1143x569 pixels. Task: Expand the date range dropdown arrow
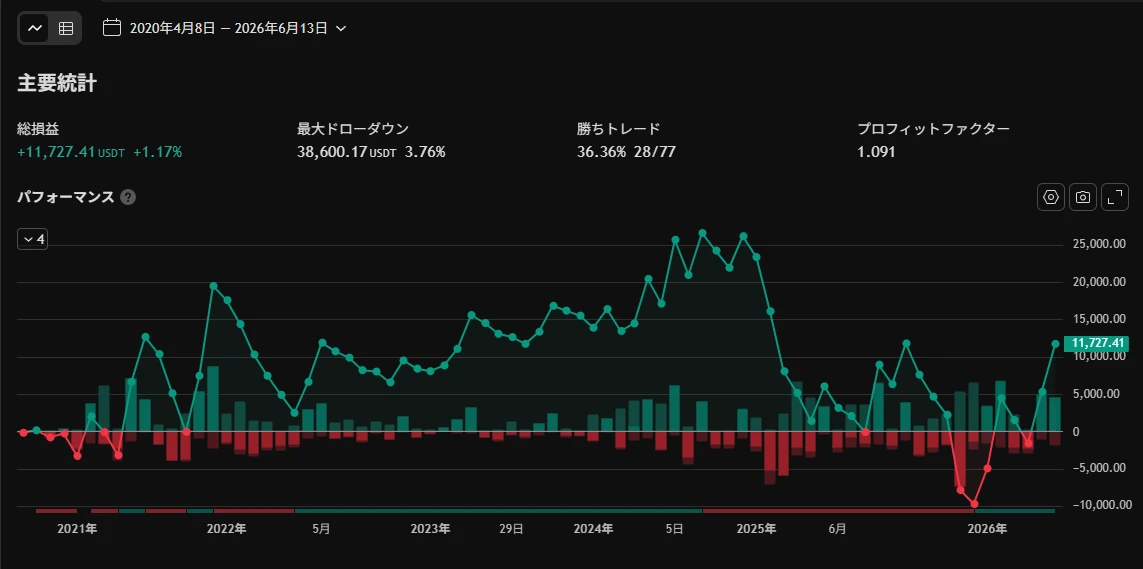coord(340,29)
